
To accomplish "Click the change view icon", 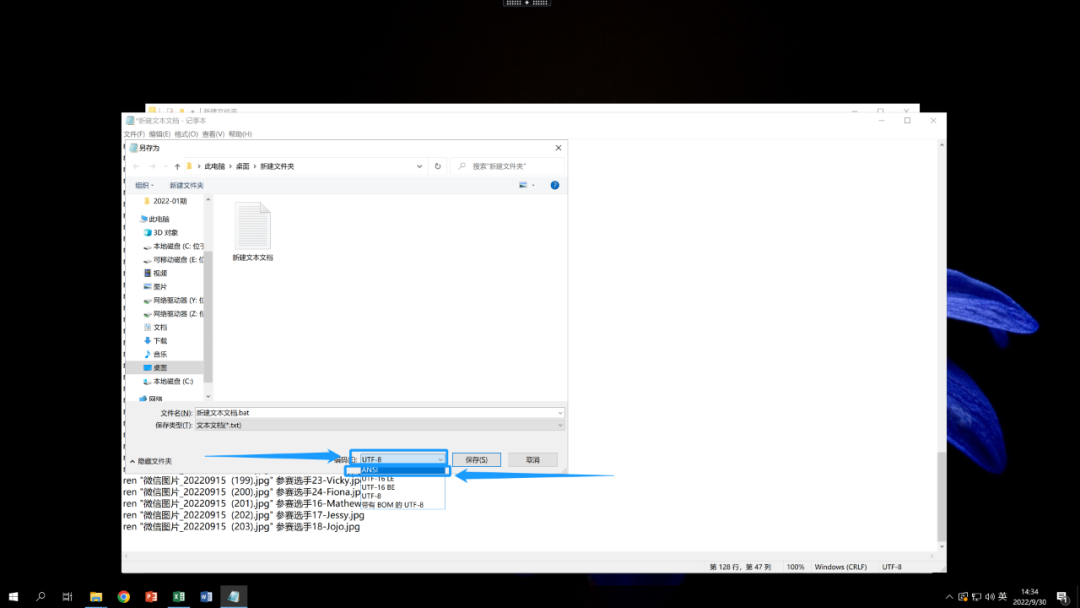I will pyautogui.click(x=523, y=185).
